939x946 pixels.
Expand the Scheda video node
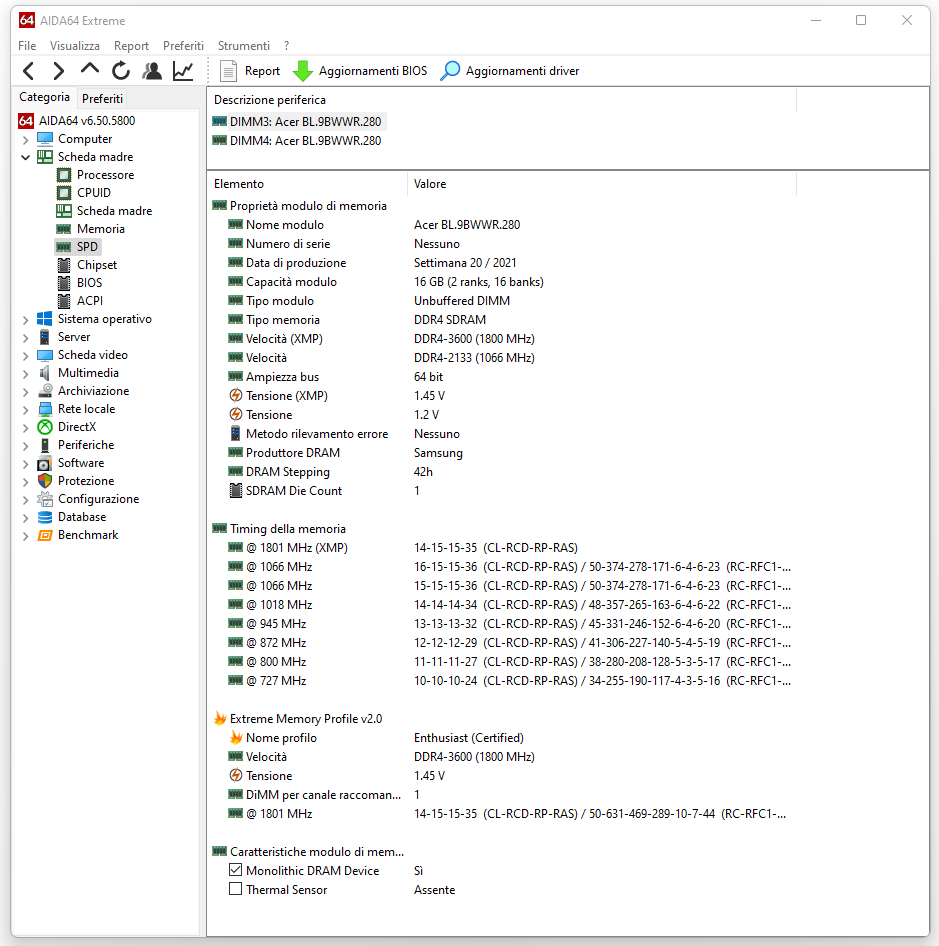(x=25, y=356)
